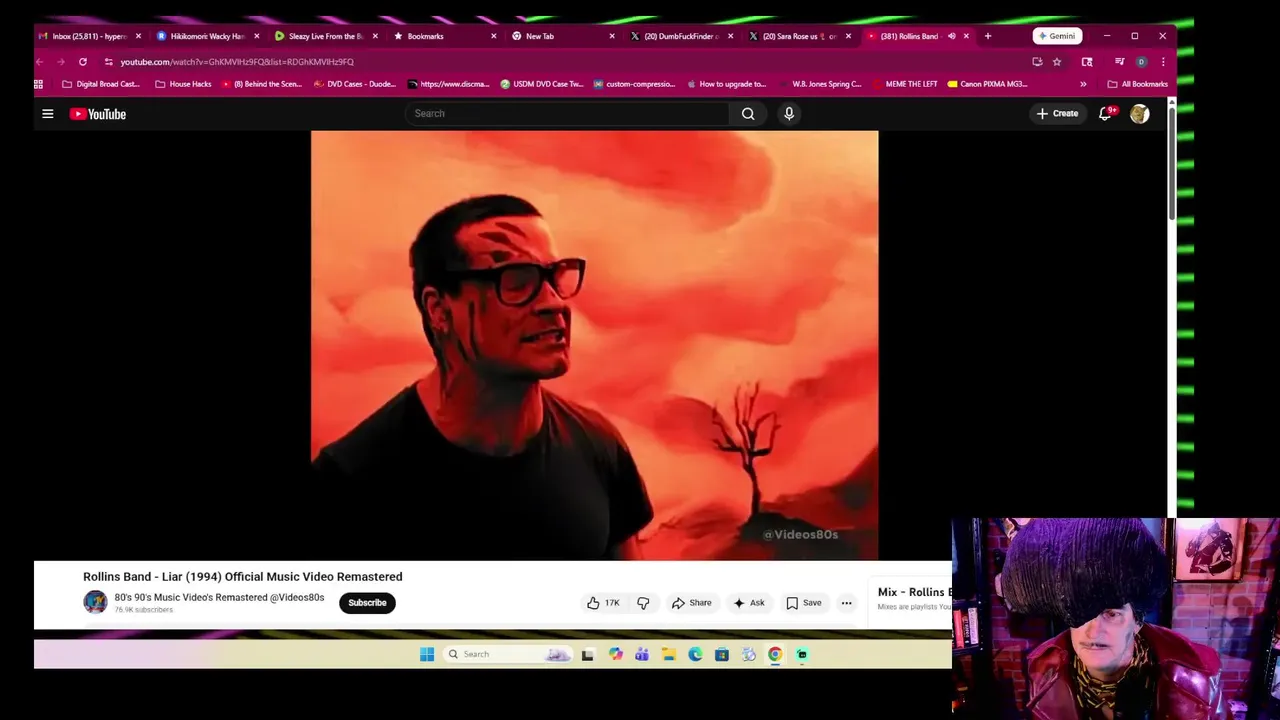Open the 80's 90's Music Video's Remastered channel
The width and height of the screenshot is (1280, 720).
pos(219,597)
